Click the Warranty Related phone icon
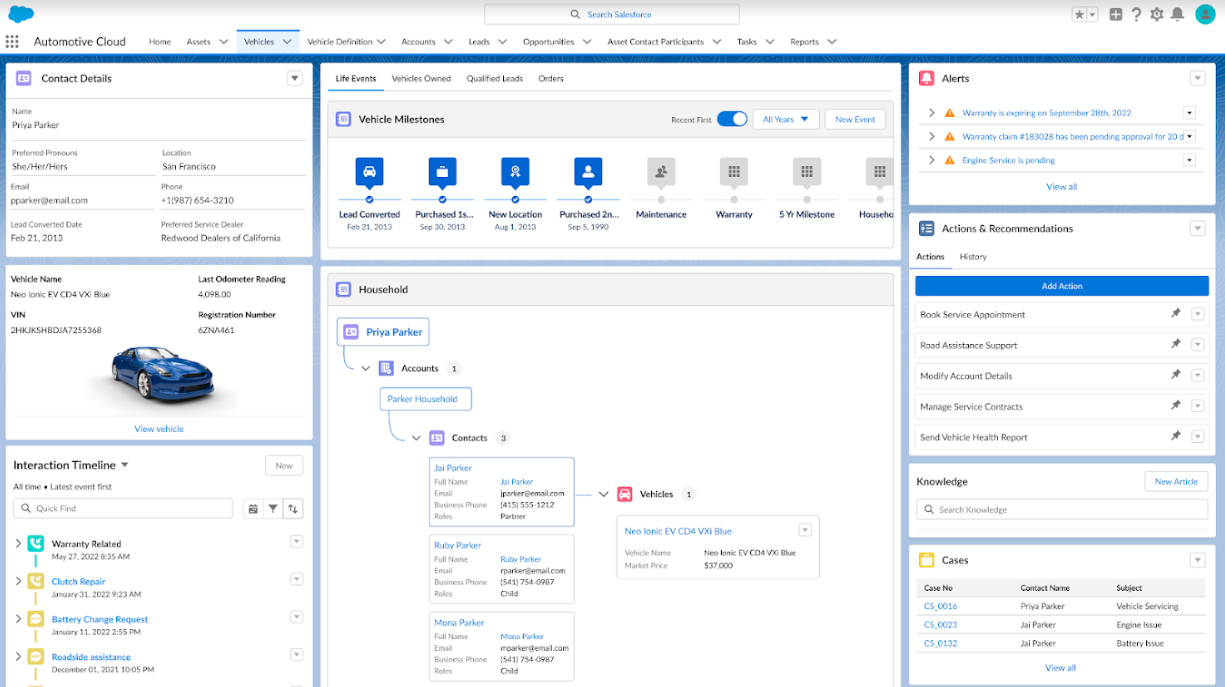Viewport: 1225px width, 687px height. tap(36, 543)
